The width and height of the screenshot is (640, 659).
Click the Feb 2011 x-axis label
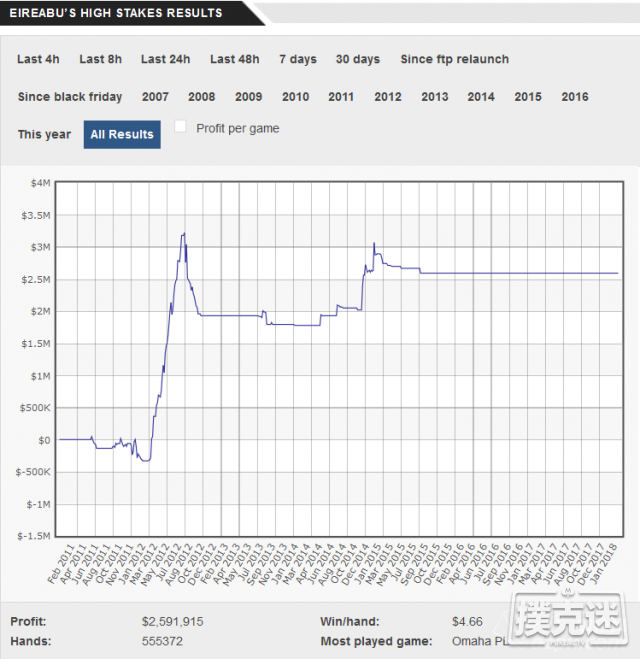[61, 563]
